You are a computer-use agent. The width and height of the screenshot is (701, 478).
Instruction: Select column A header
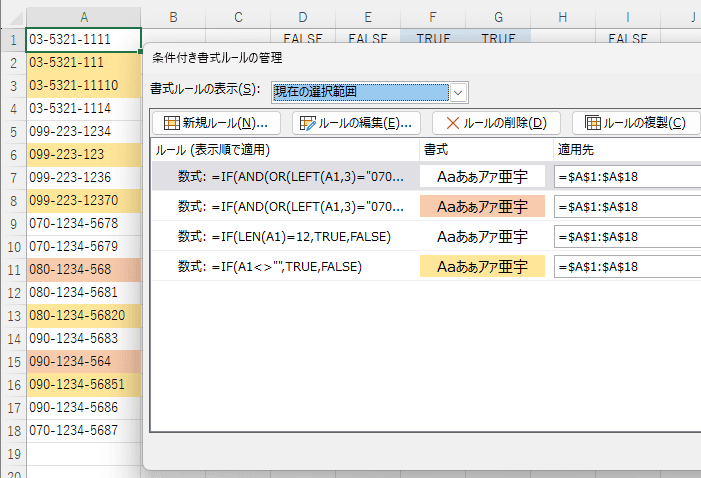[x=83, y=16]
